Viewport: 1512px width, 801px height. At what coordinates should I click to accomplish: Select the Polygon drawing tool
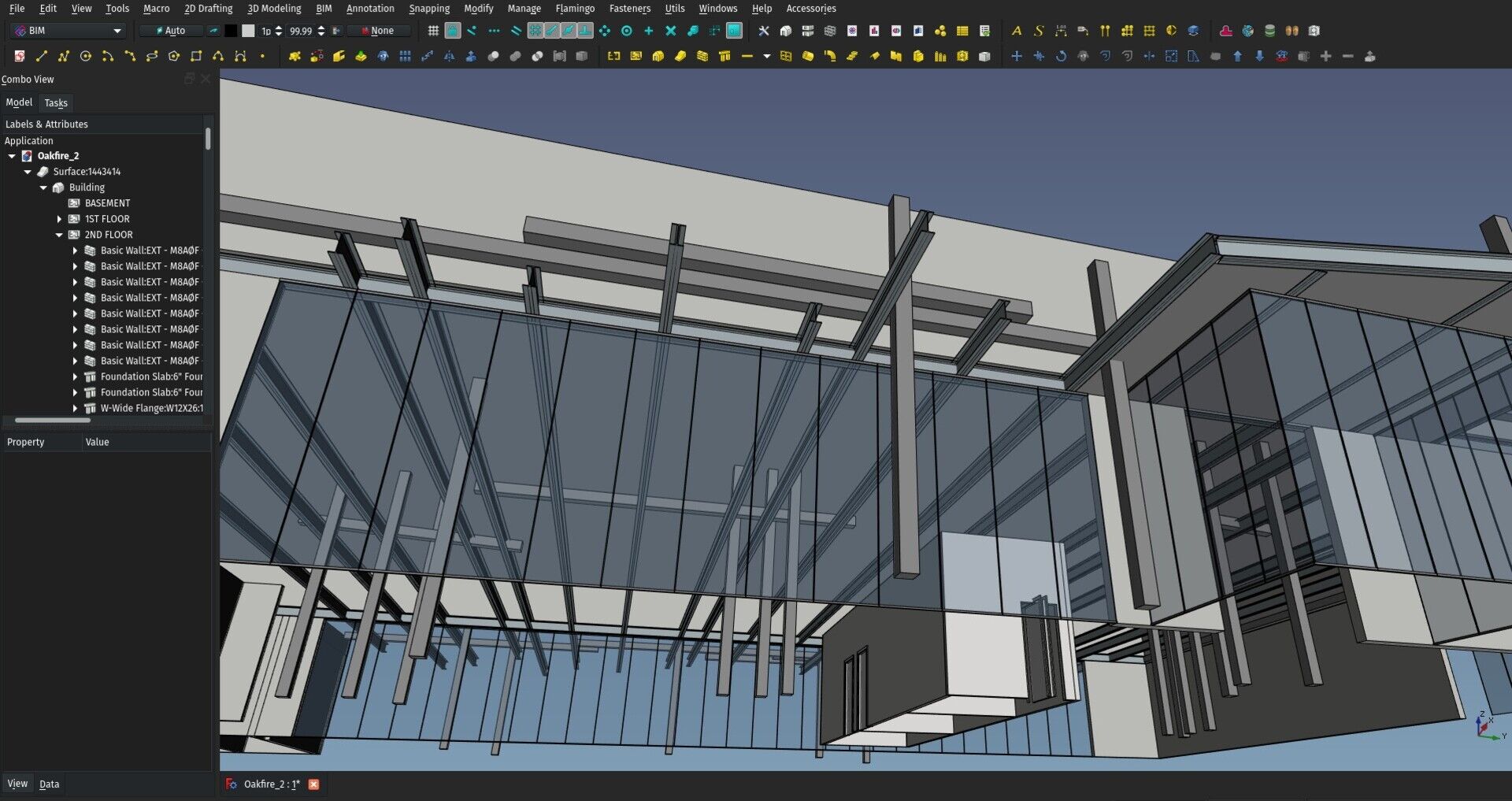(174, 56)
